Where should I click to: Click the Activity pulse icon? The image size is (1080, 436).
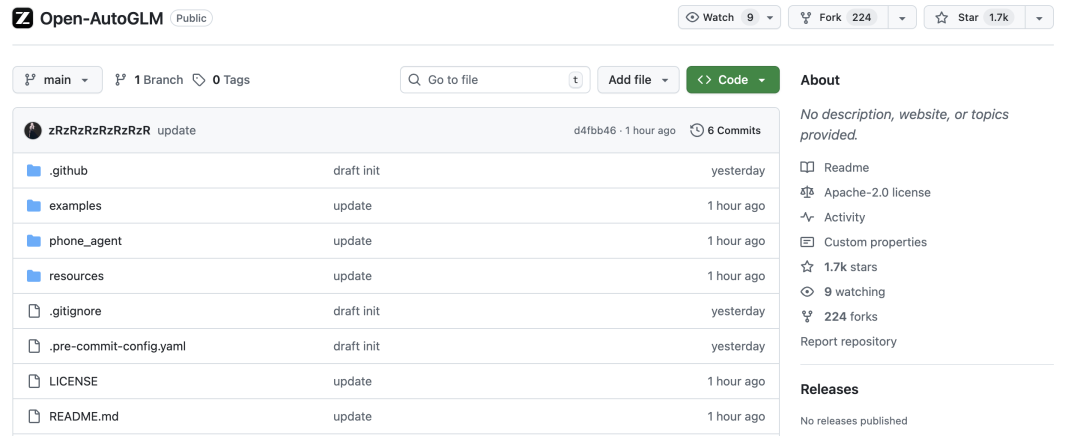point(807,217)
